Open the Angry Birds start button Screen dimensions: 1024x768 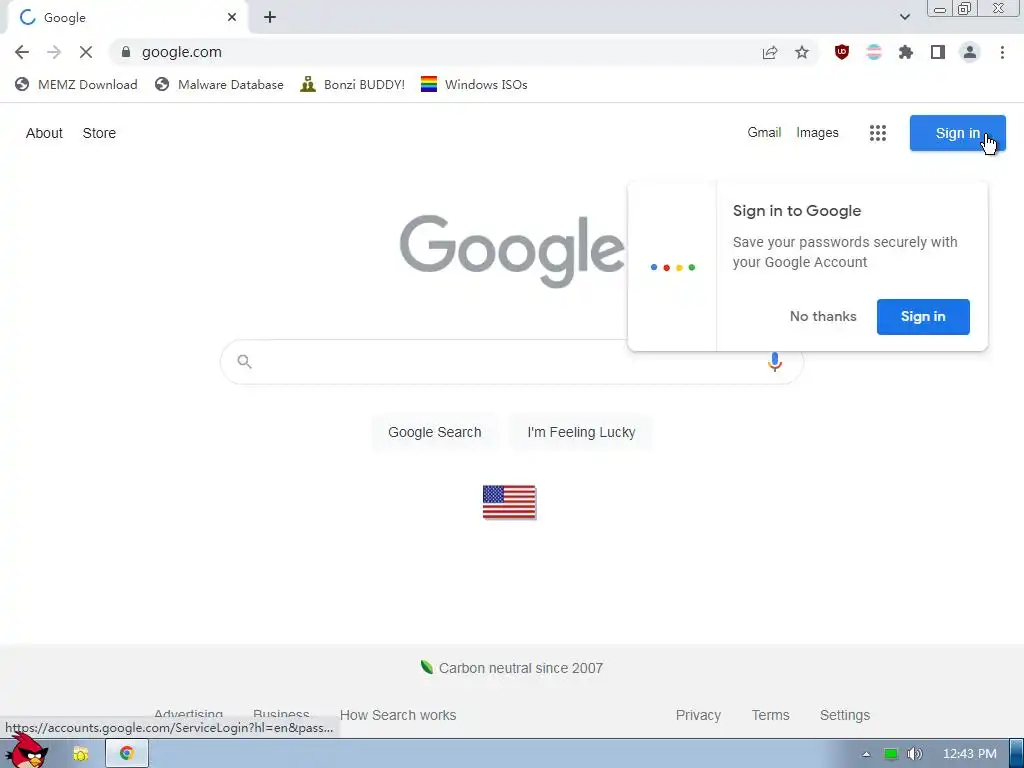click(x=26, y=752)
